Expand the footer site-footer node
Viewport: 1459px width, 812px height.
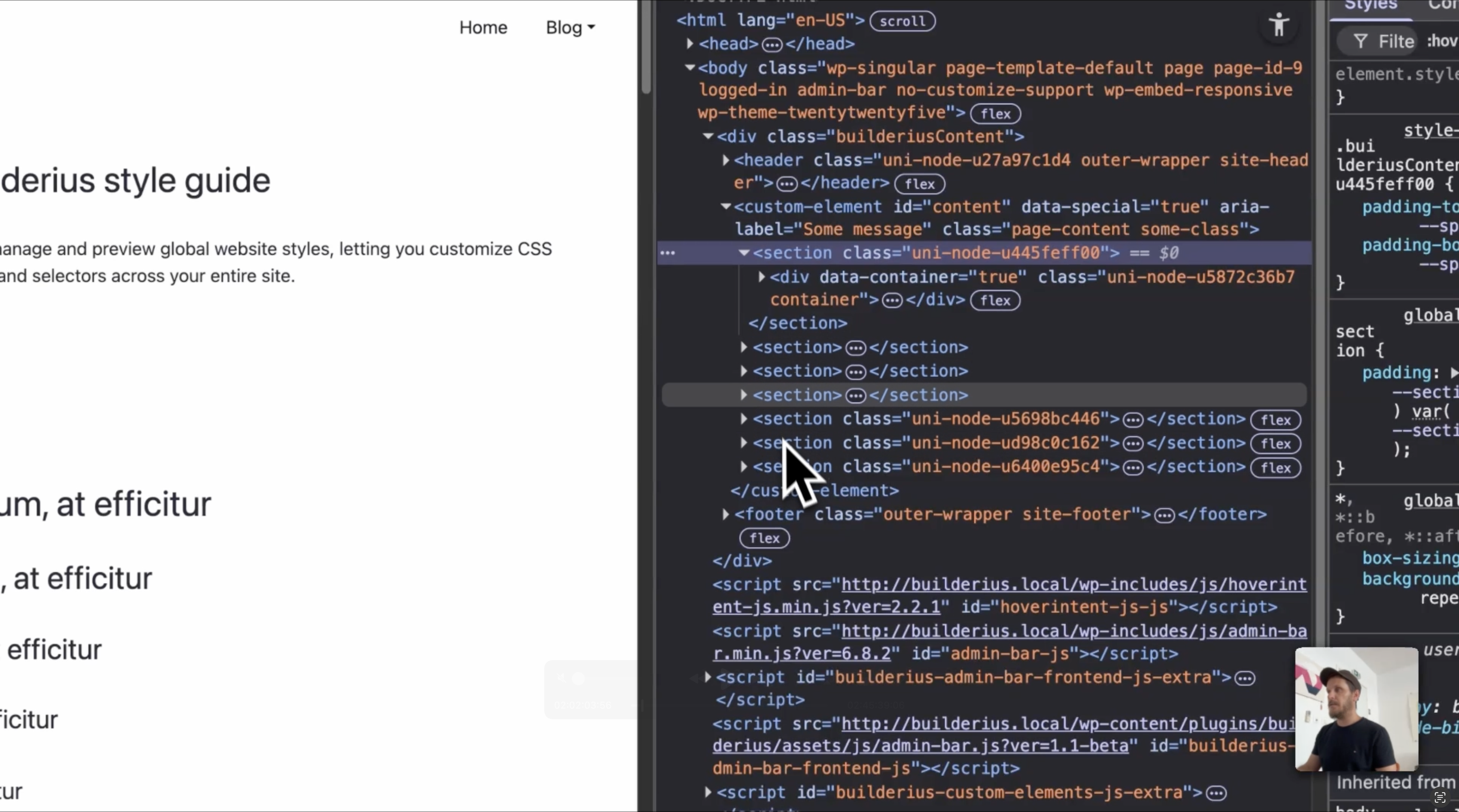pyautogui.click(x=725, y=515)
